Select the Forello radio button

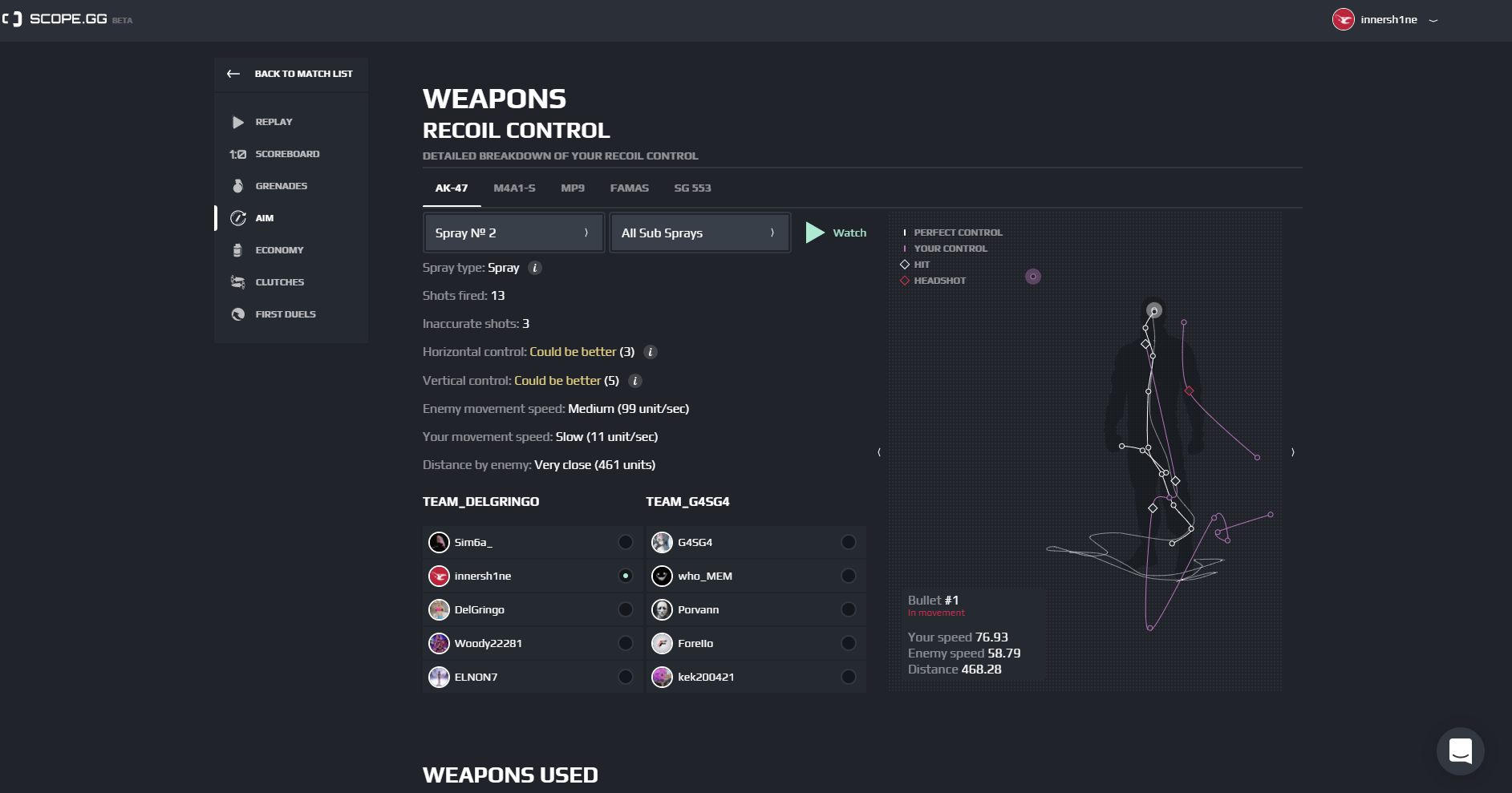[849, 644]
